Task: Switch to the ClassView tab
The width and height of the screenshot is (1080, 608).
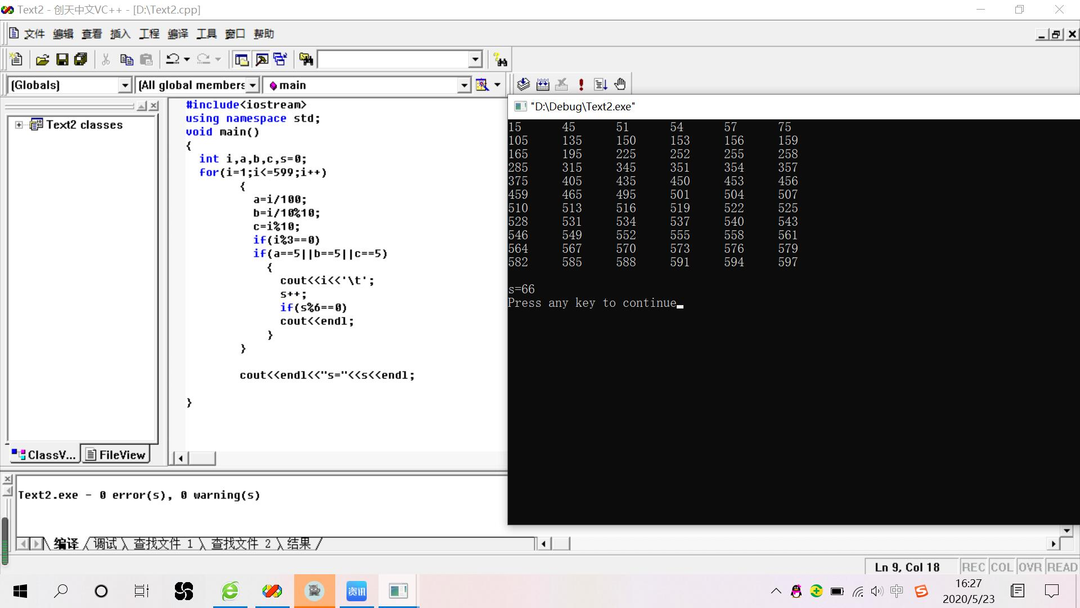Action: (44, 454)
